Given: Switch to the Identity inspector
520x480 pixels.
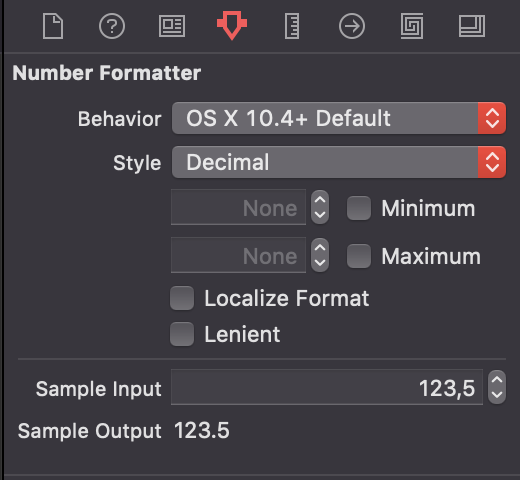Looking at the screenshot, I should (x=172, y=26).
